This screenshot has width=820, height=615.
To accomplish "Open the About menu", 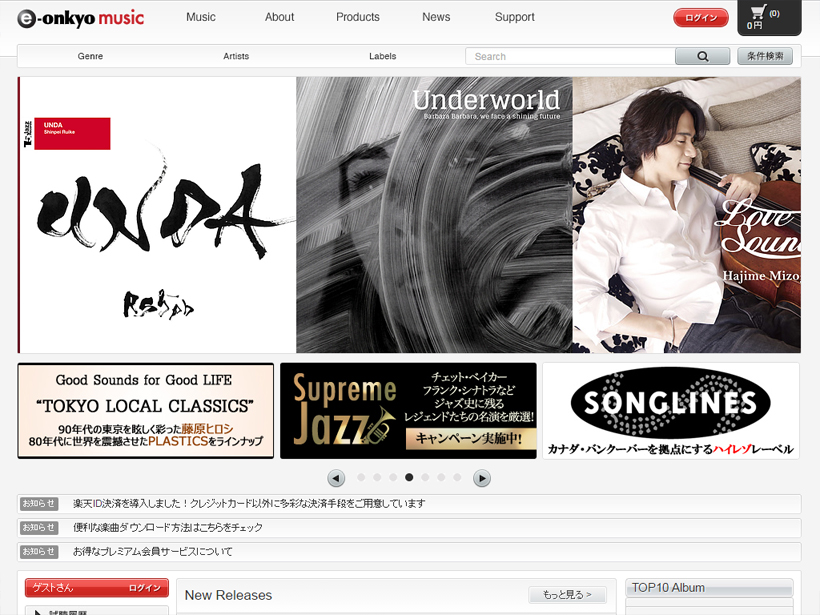I will (x=279, y=17).
